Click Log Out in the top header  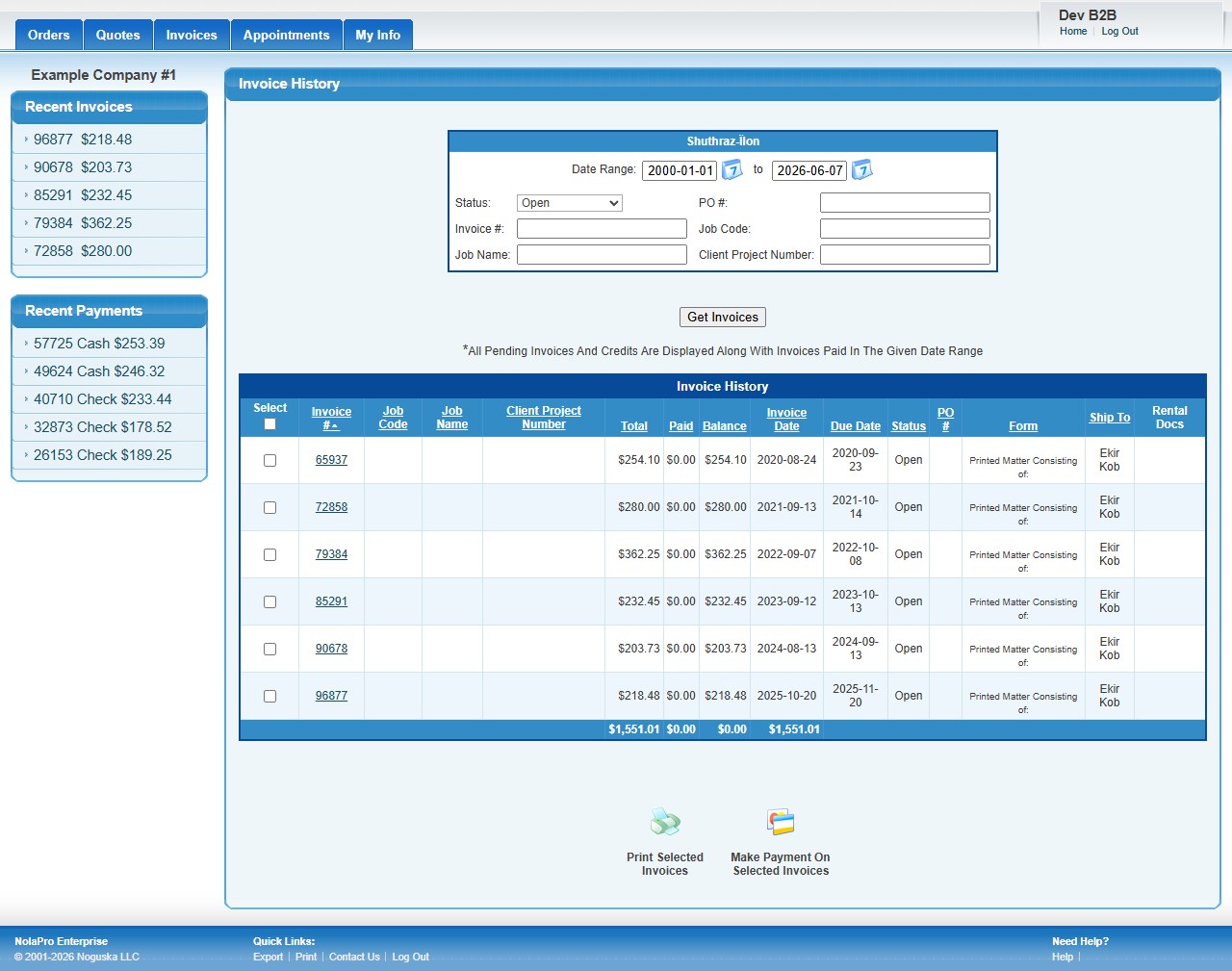coord(1119,31)
